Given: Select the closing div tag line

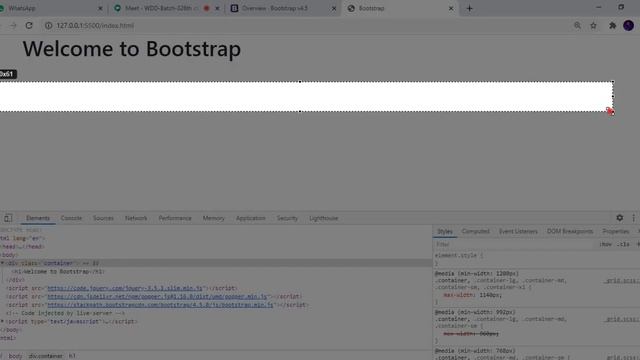Looking at the screenshot, I should click(16, 280).
